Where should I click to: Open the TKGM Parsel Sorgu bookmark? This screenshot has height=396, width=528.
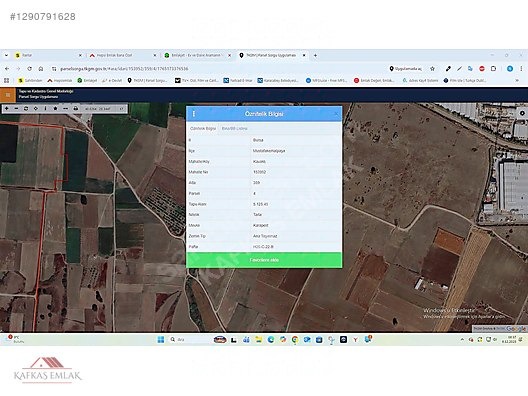(147, 80)
